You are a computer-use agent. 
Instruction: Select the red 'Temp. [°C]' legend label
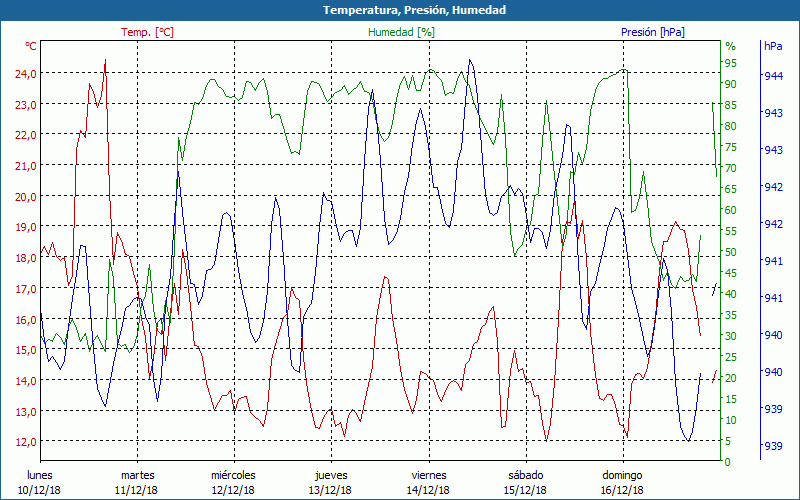click(x=147, y=32)
